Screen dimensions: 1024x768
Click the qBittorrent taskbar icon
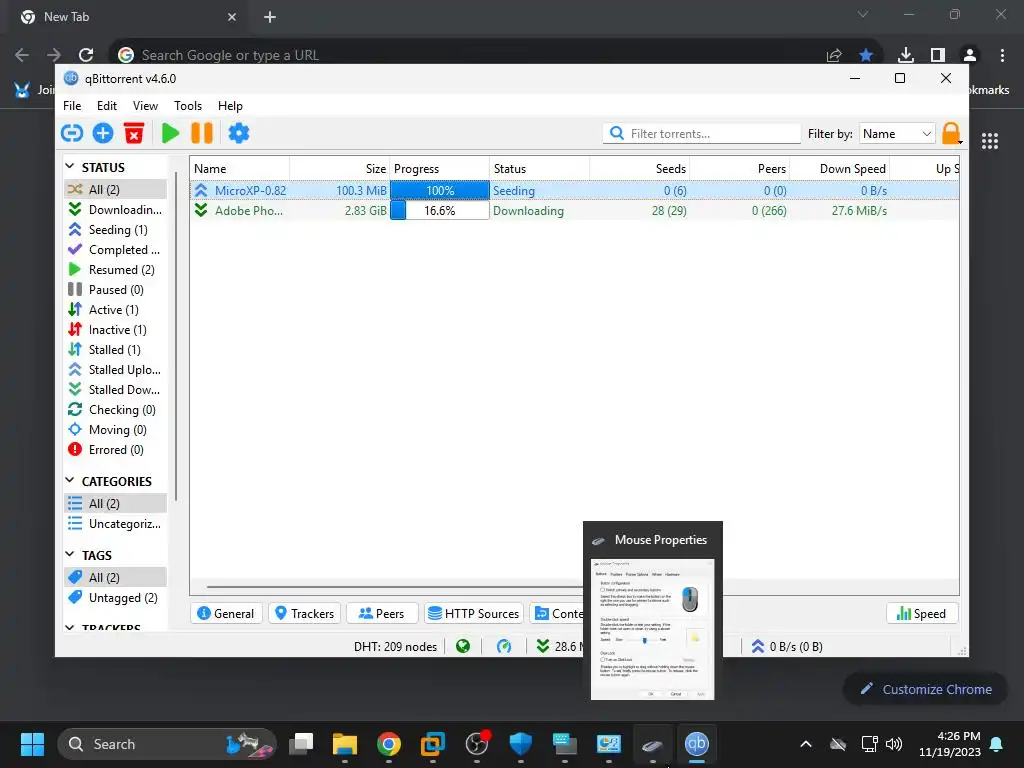coord(696,744)
